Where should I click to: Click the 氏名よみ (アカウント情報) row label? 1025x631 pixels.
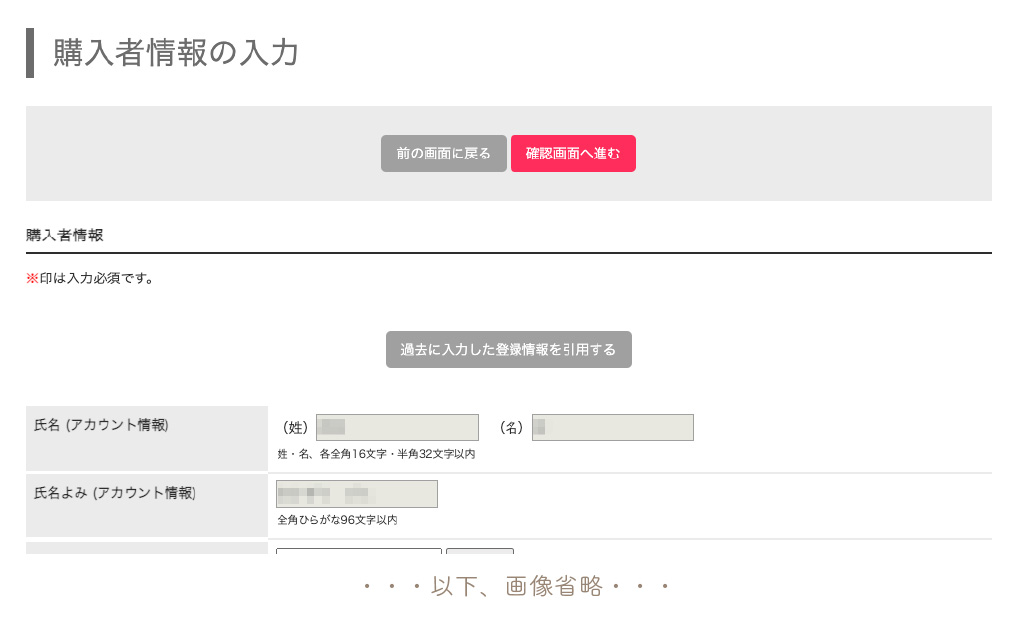point(115,492)
